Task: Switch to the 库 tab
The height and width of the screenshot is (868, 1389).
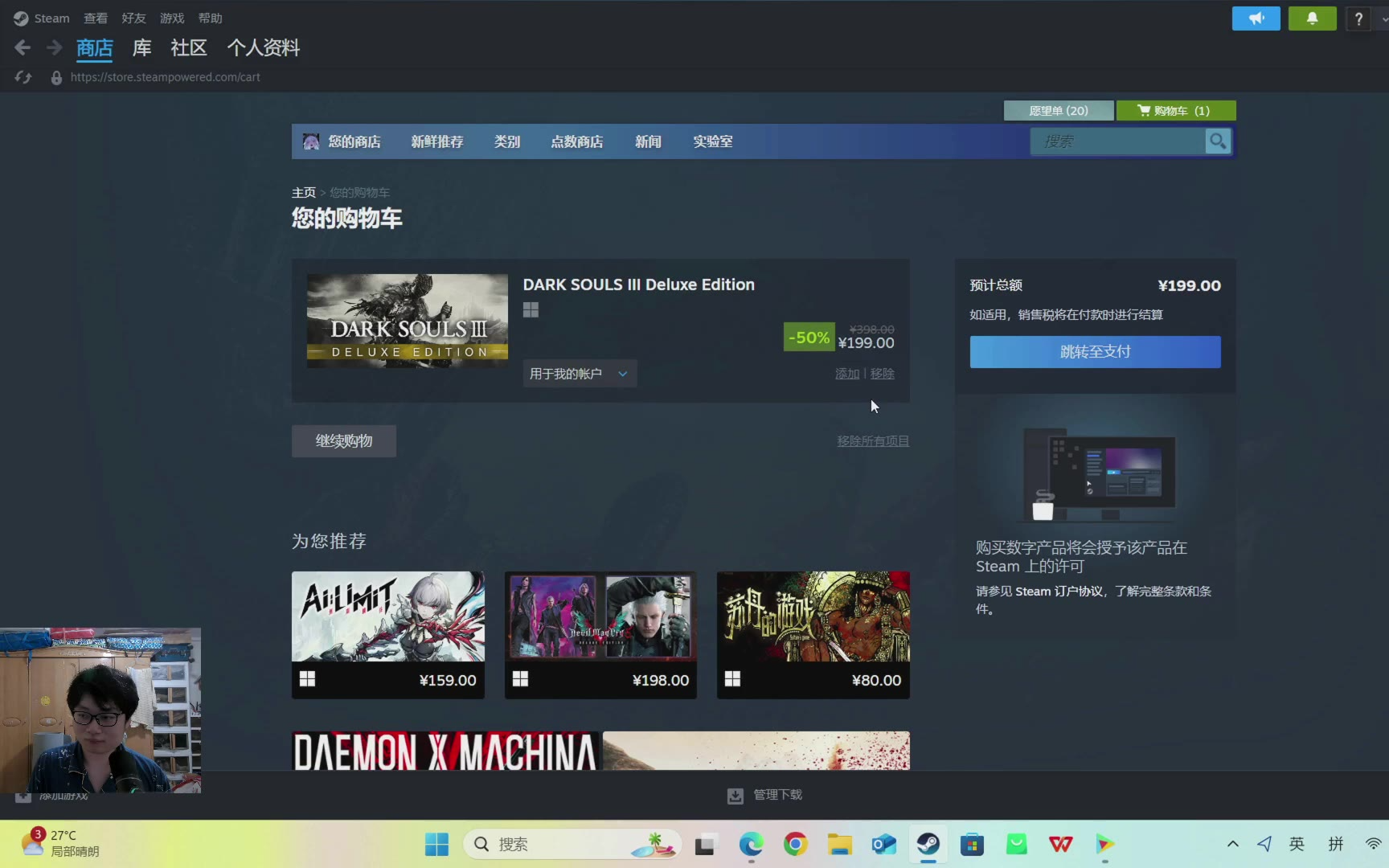Action: (x=142, y=48)
